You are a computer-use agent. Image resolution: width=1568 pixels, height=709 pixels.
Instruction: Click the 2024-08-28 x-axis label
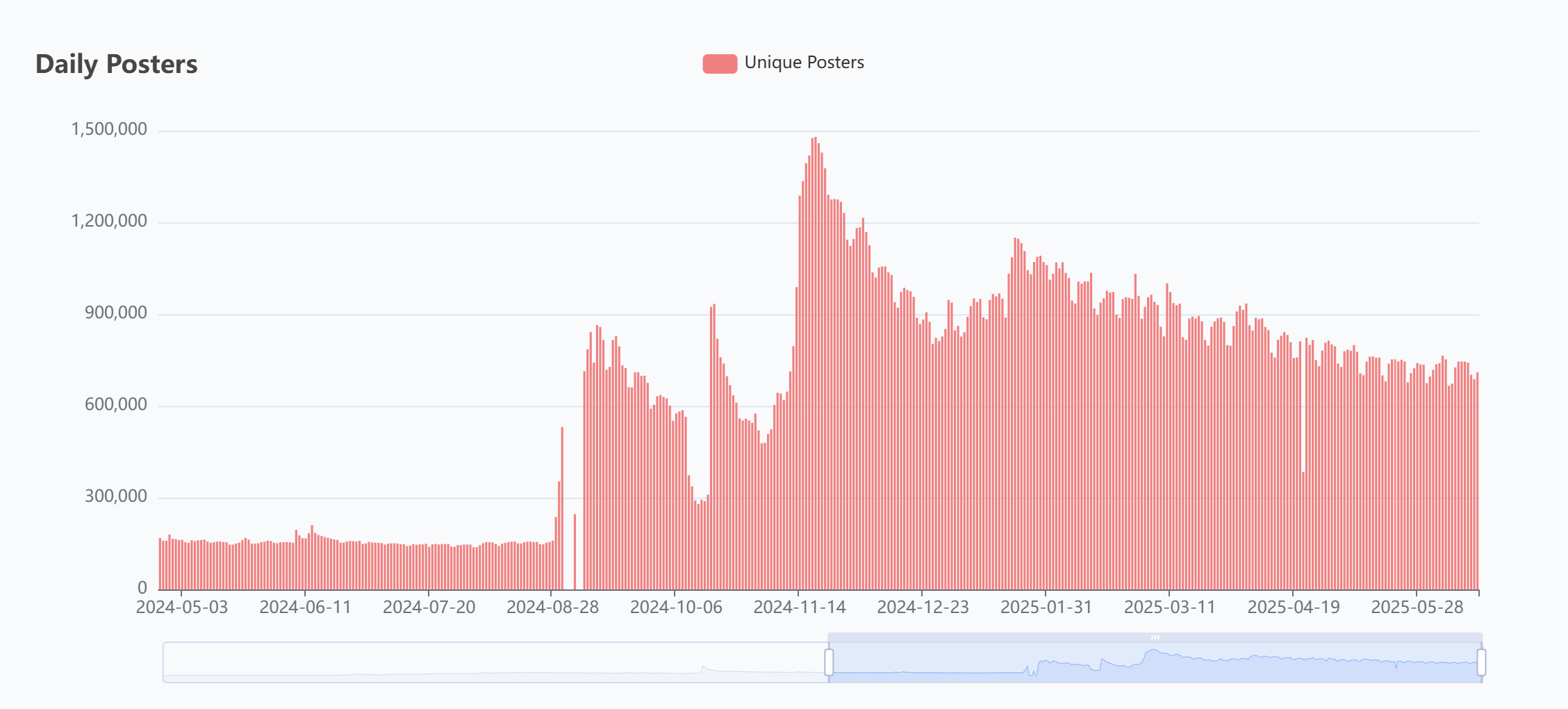[x=553, y=608]
